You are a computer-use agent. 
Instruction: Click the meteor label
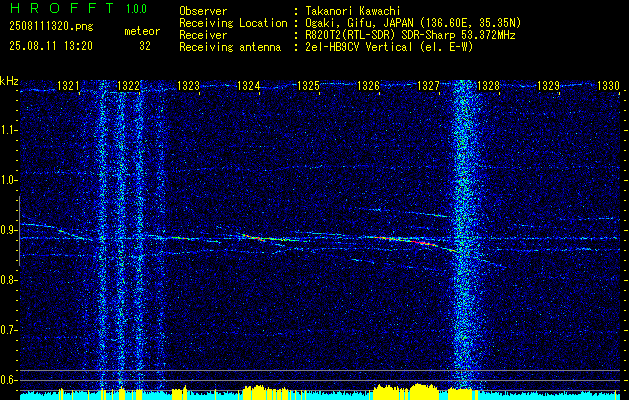pos(142,31)
